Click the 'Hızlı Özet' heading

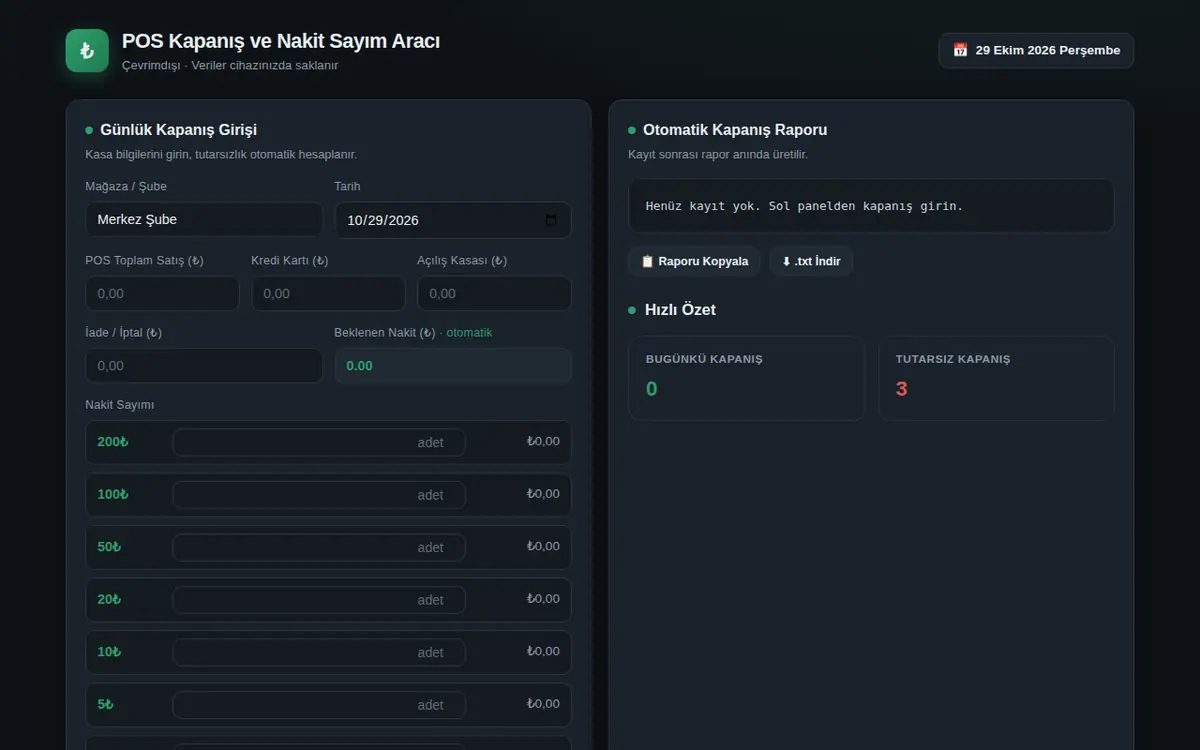(x=680, y=310)
